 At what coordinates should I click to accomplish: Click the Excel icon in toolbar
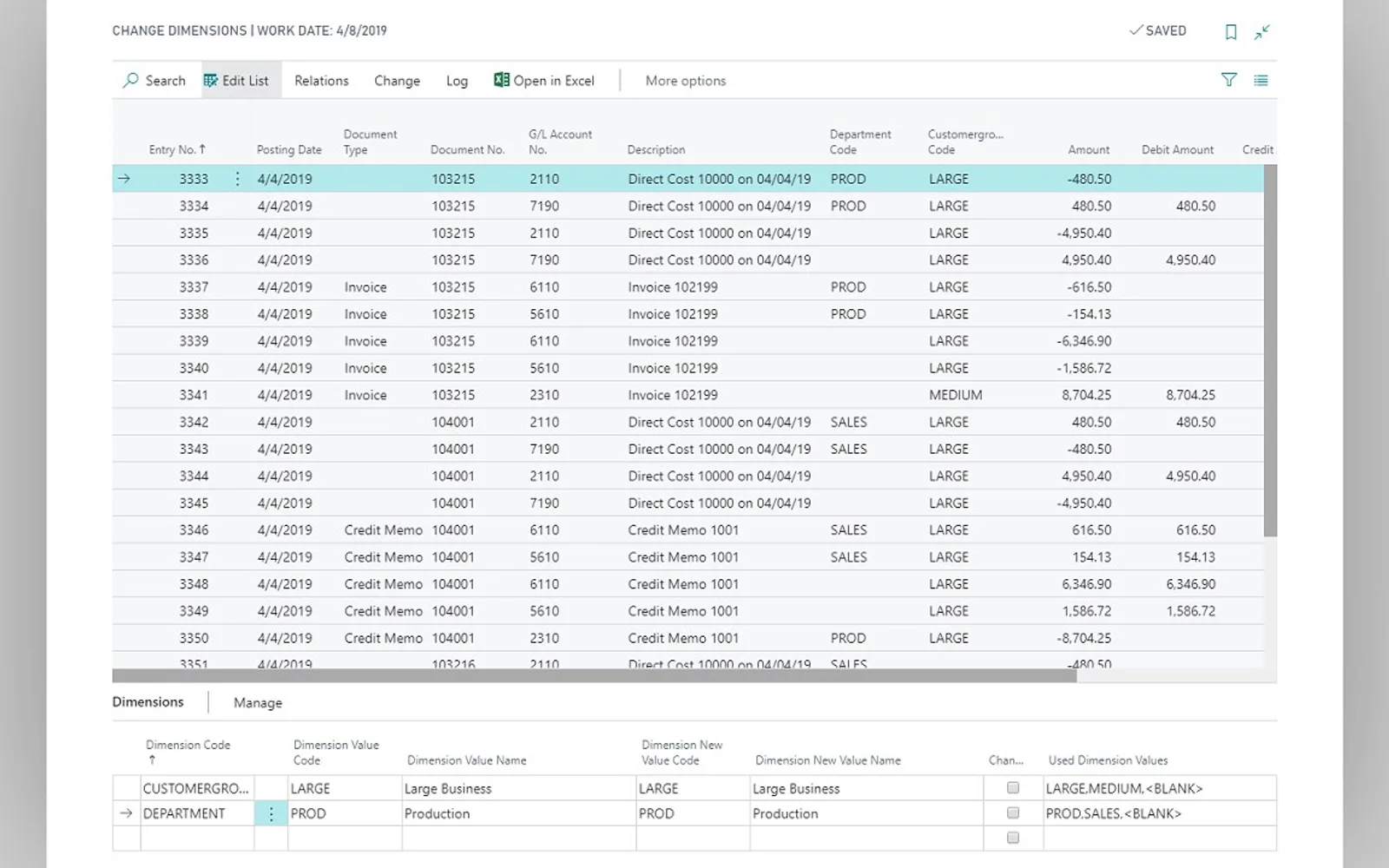click(x=501, y=80)
